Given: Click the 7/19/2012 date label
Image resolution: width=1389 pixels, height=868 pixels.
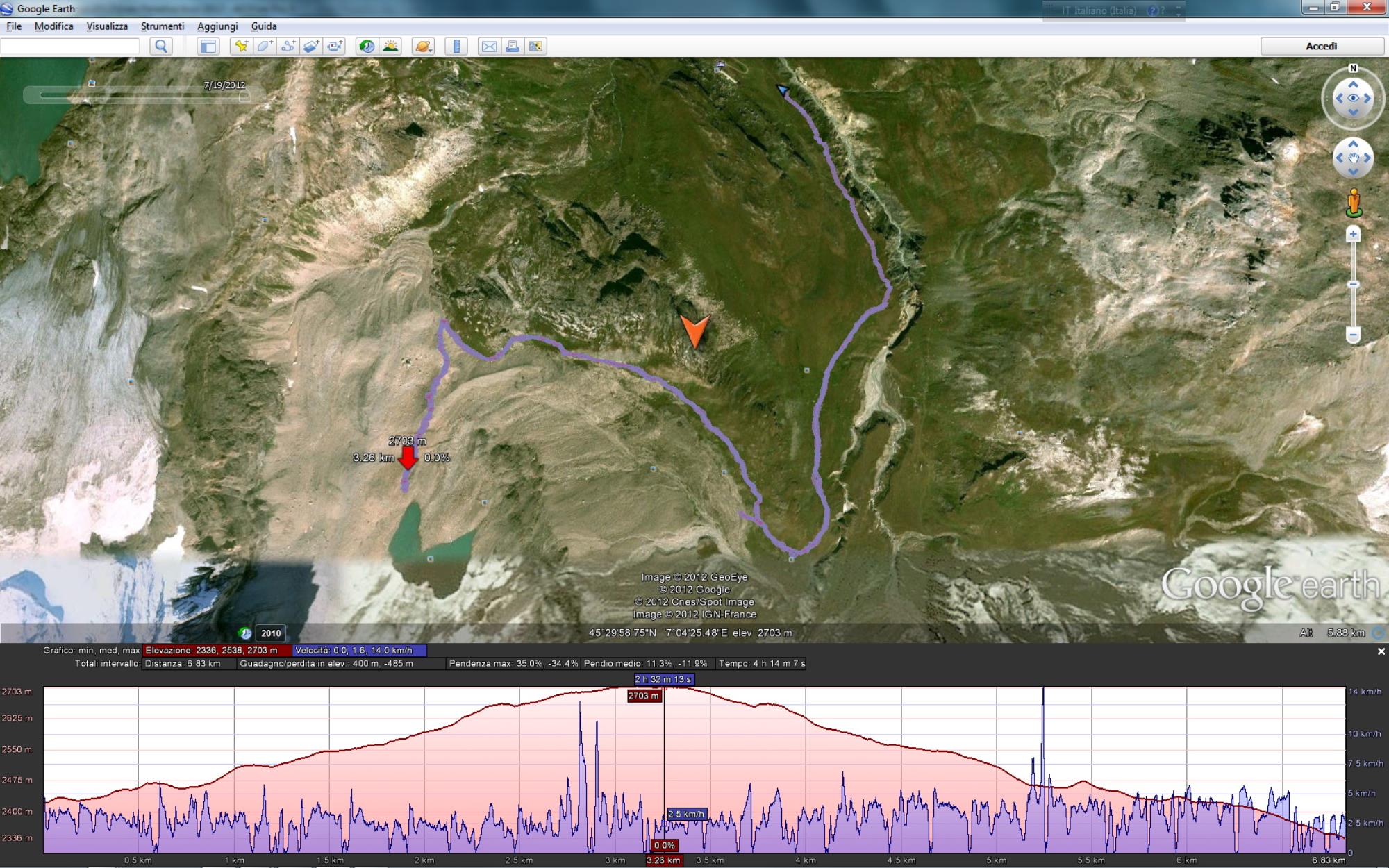Looking at the screenshot, I should coord(224,85).
